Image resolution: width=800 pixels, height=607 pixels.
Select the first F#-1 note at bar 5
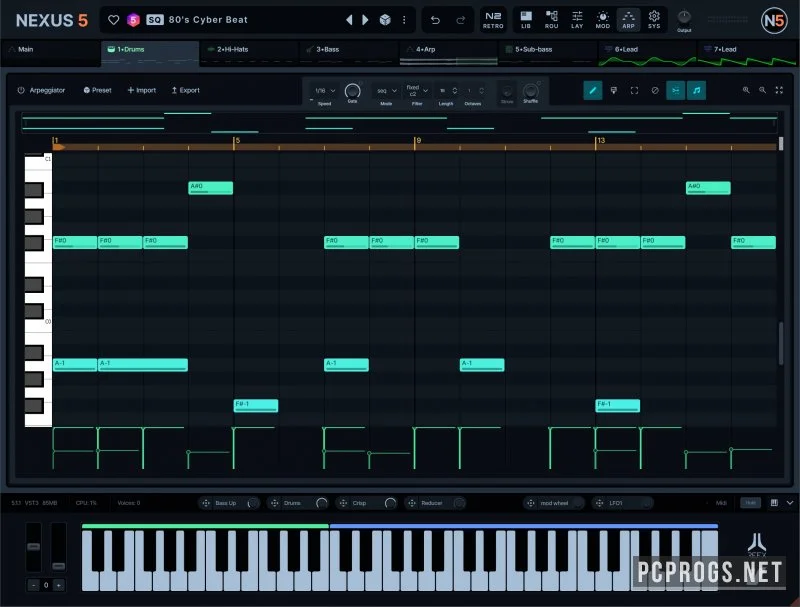click(256, 406)
